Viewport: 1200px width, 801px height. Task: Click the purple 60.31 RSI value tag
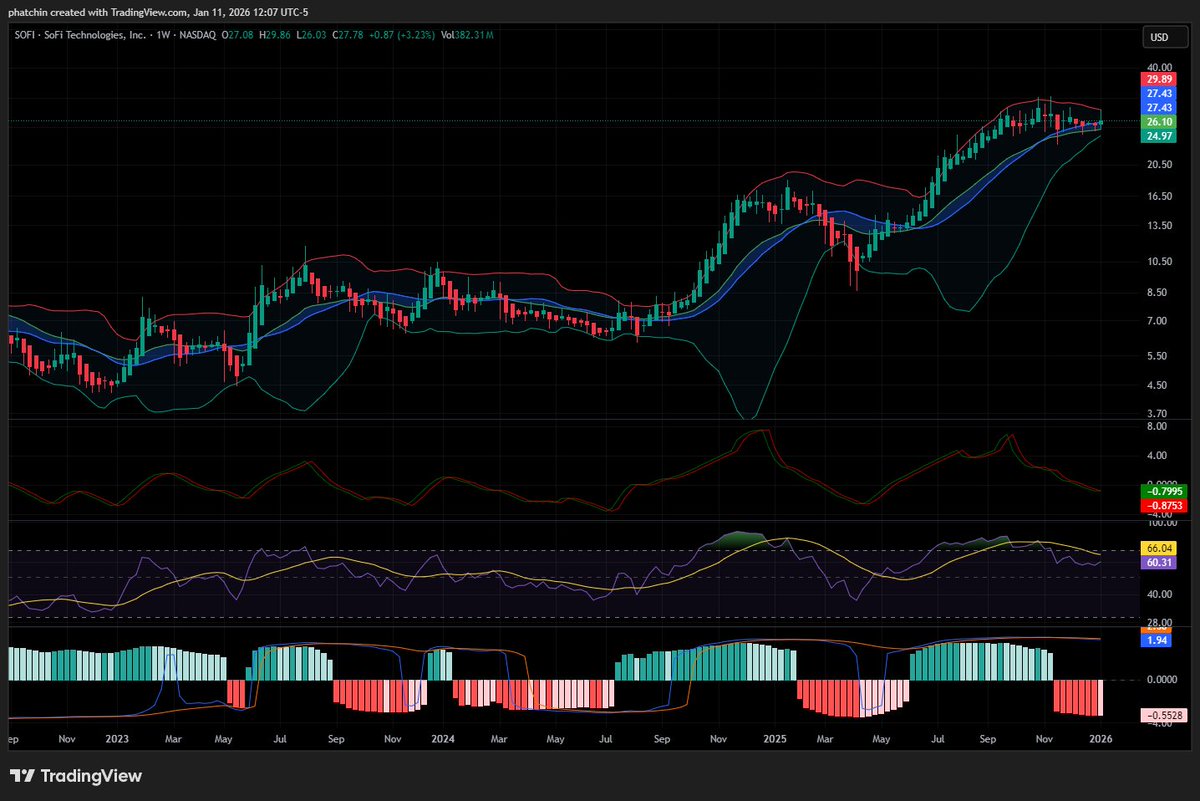[x=1159, y=563]
